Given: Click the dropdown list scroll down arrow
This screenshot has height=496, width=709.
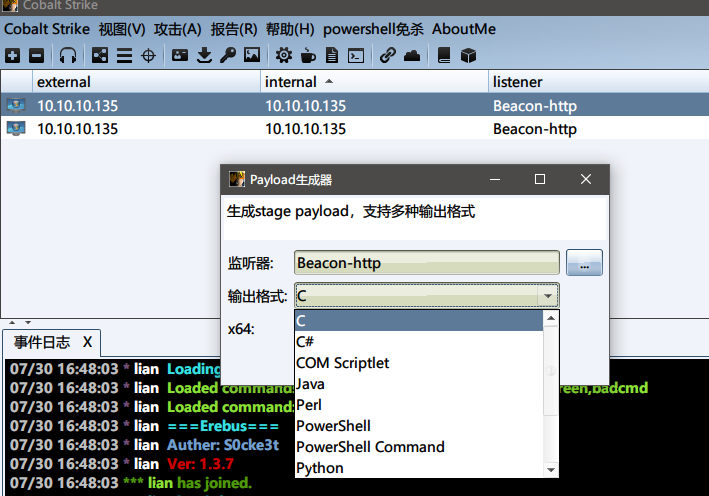Looking at the screenshot, I should 551,470.
